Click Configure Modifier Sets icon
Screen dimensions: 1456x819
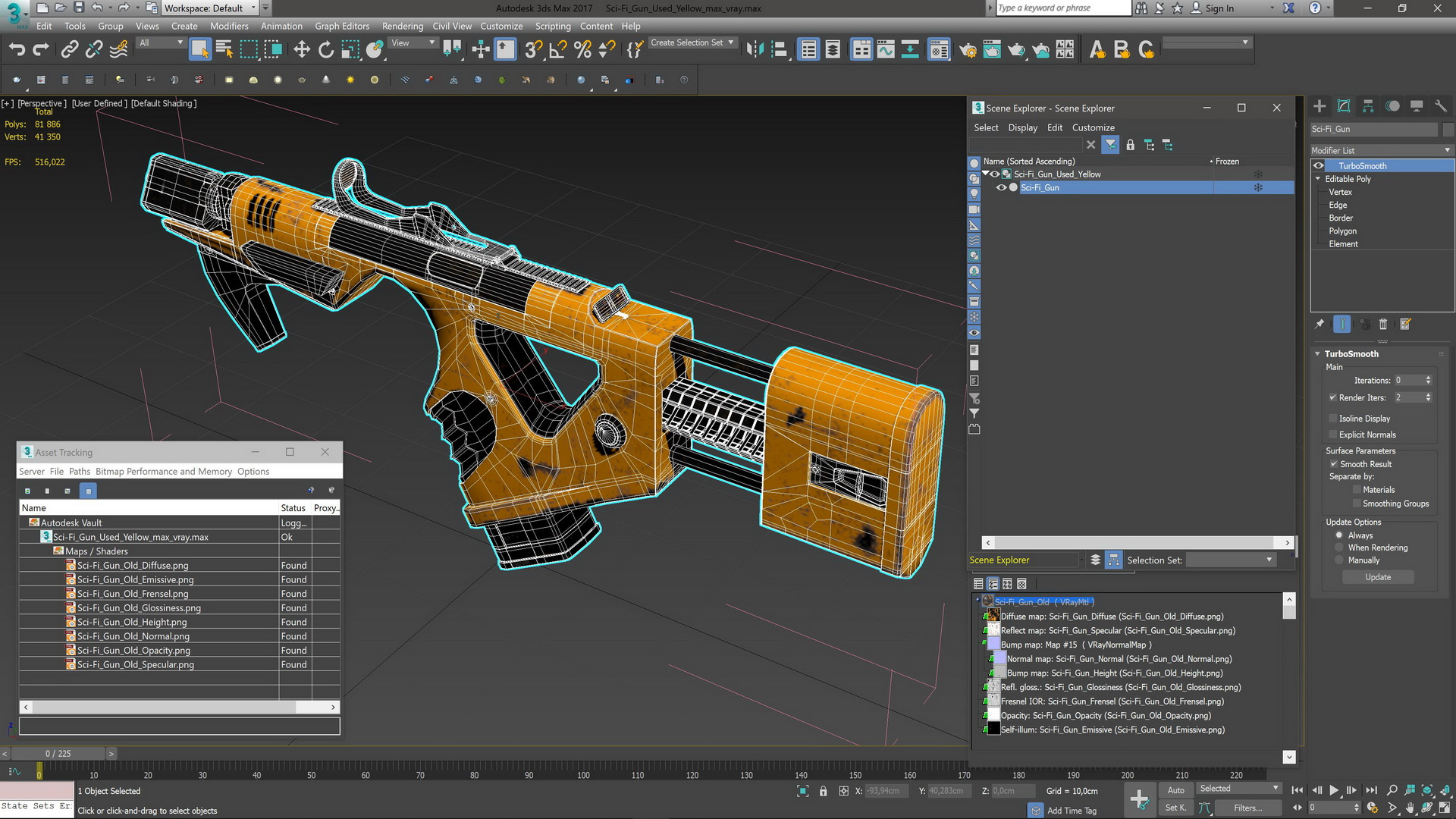[1405, 325]
